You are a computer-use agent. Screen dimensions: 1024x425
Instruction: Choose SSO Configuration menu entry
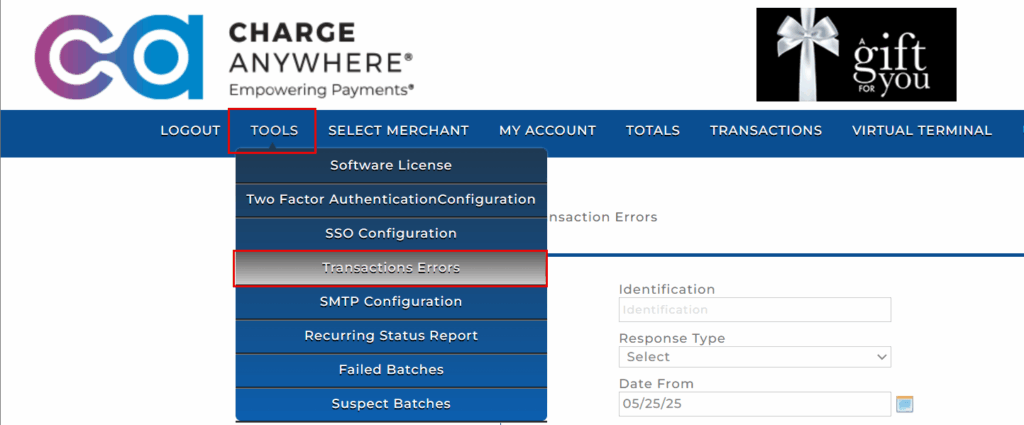click(391, 233)
